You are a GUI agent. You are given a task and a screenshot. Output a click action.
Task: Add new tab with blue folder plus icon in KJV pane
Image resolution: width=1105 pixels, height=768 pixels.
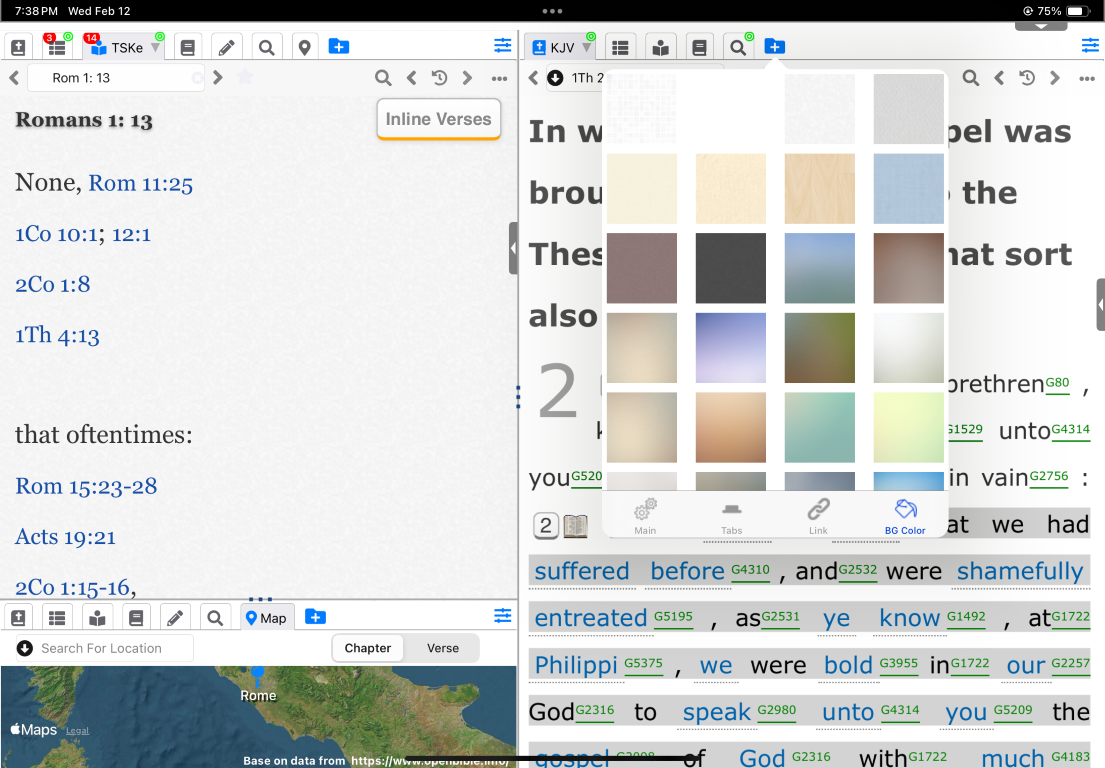[x=775, y=47]
